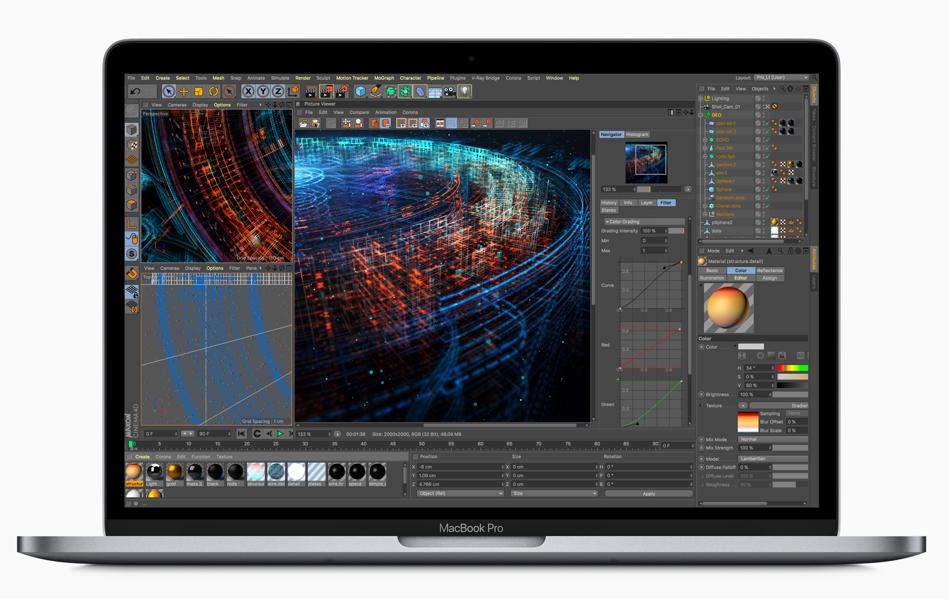Click the navigator zoom percentage slider

pyautogui.click(x=659, y=189)
